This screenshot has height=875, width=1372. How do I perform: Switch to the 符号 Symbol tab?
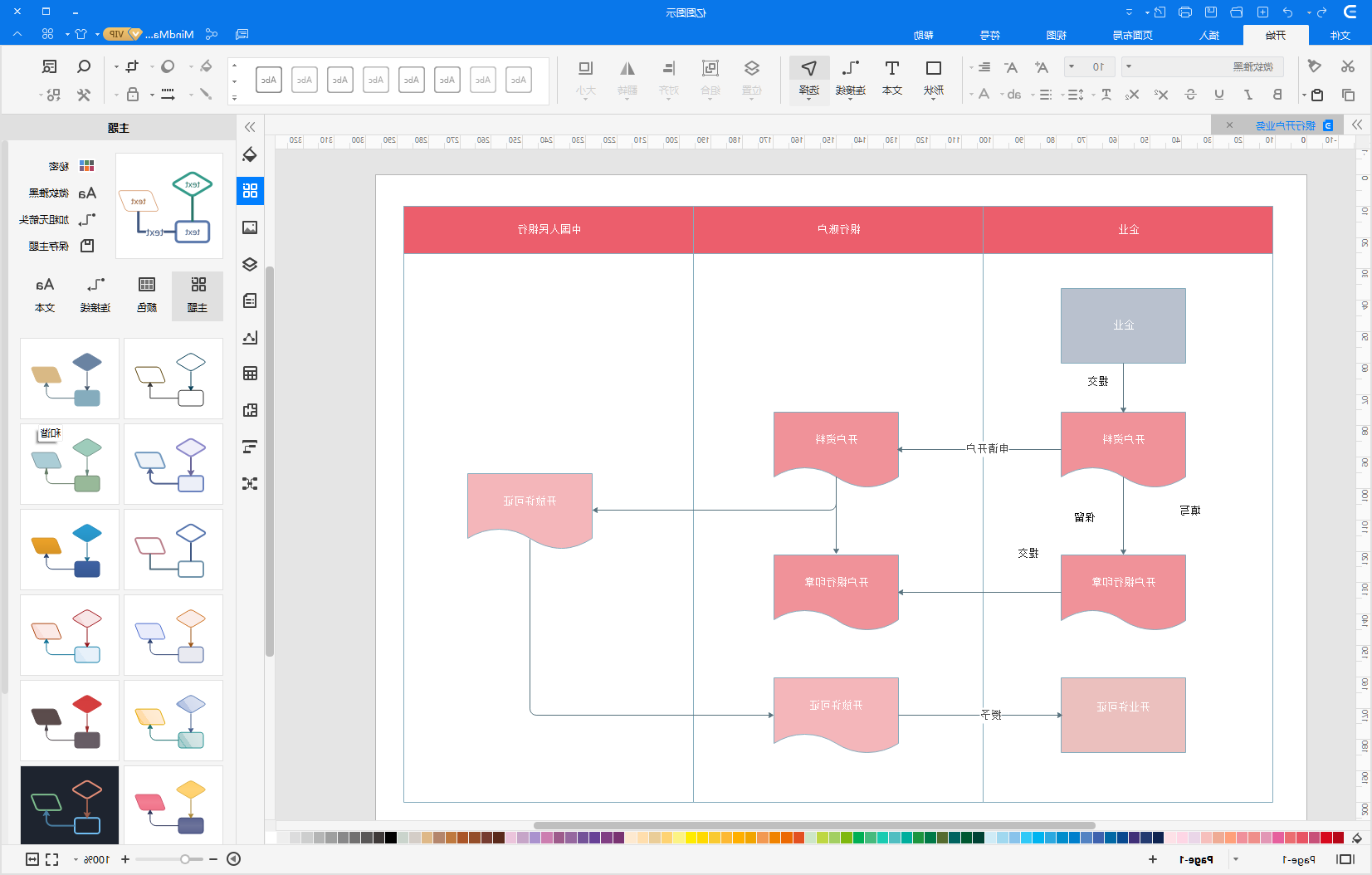tap(990, 35)
